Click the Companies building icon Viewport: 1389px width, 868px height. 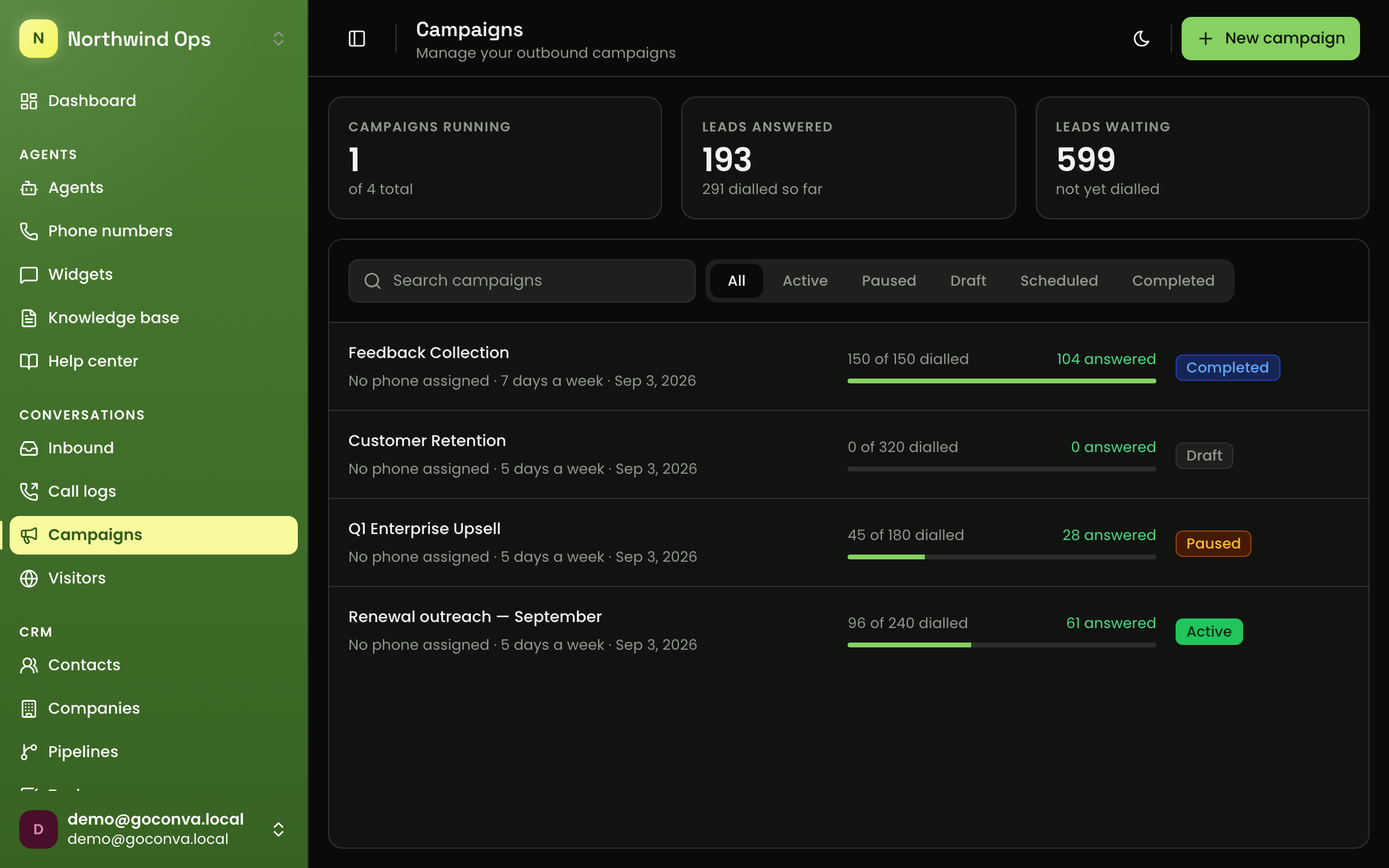coord(29,708)
